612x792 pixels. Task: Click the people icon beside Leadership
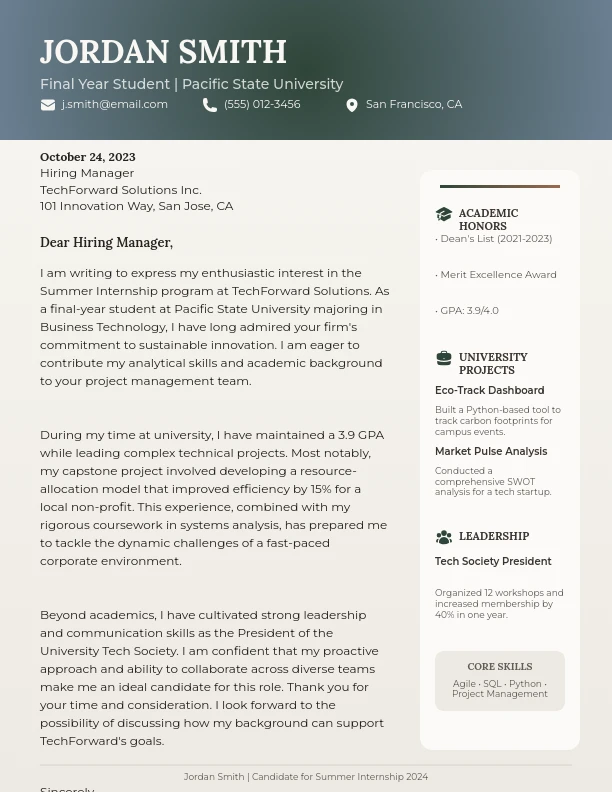point(444,537)
